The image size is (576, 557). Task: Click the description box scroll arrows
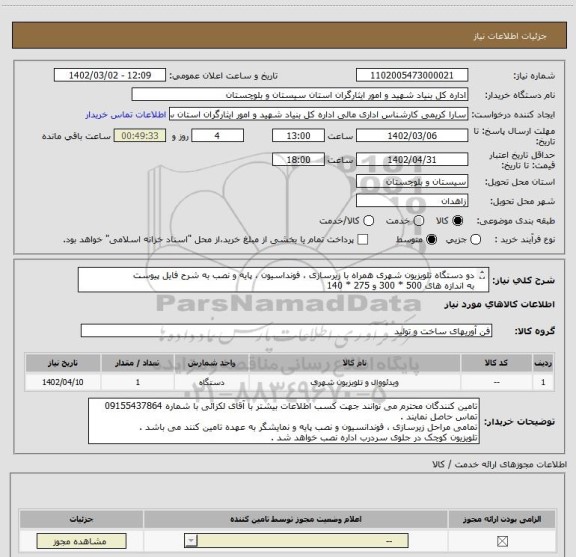pyautogui.click(x=482, y=275)
